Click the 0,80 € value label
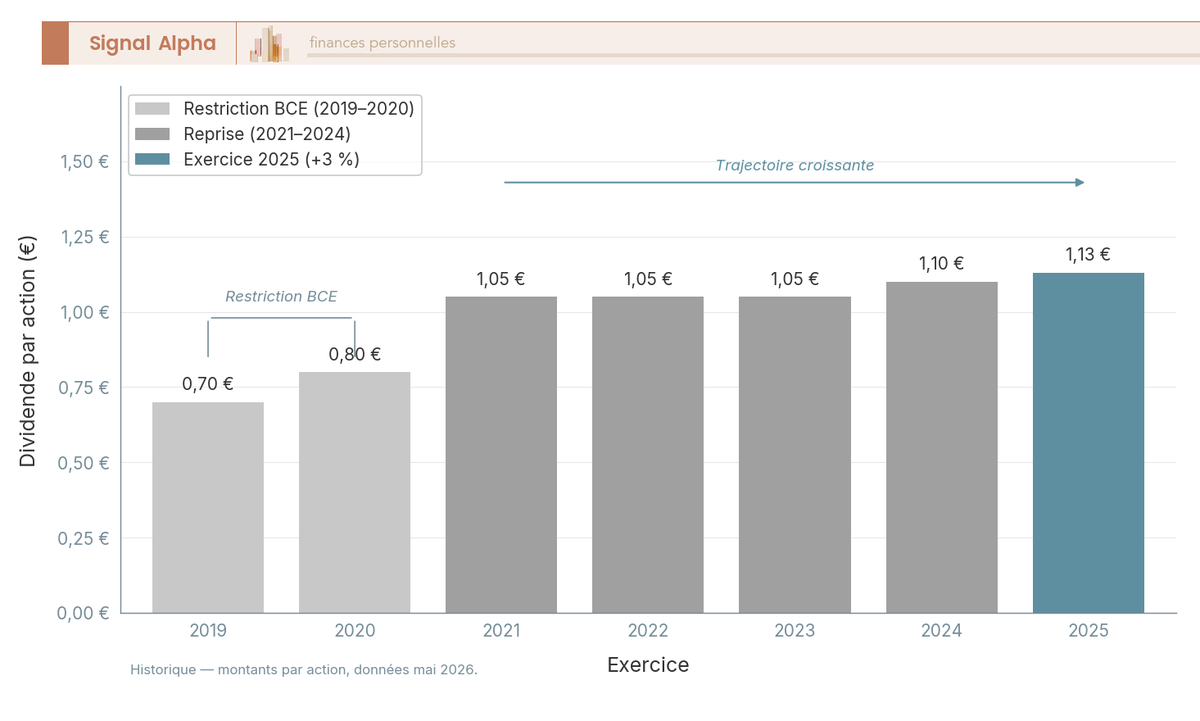1200x721 pixels. tap(355, 354)
